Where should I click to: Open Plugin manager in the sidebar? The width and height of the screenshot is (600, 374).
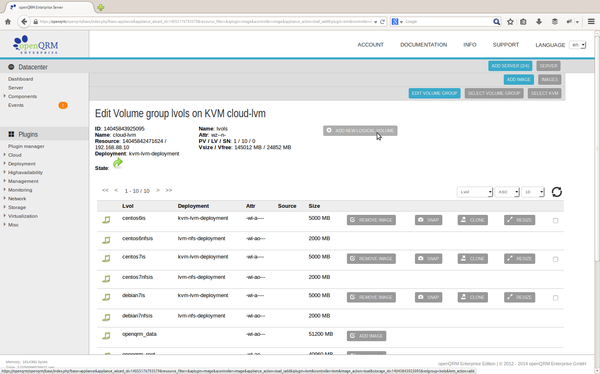coord(26,146)
